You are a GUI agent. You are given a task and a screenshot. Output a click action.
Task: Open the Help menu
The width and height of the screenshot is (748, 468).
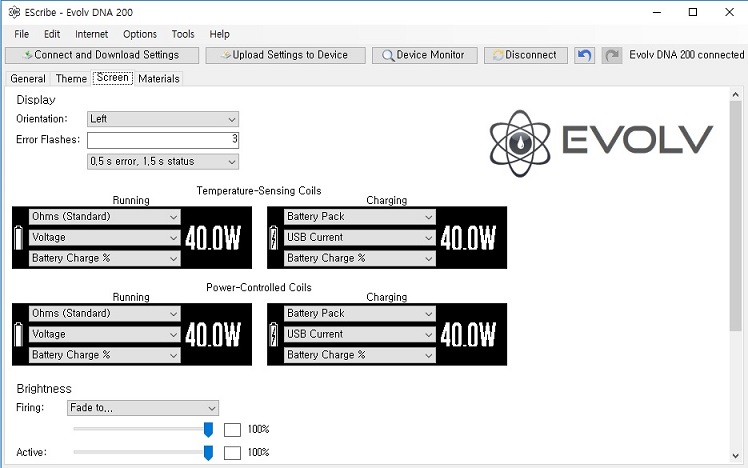219,34
